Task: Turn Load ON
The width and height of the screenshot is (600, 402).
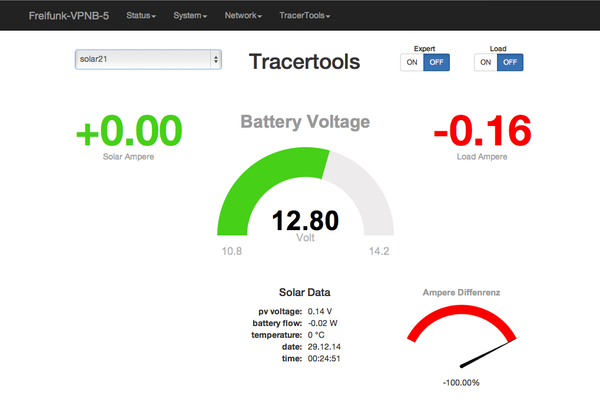Action: [x=485, y=62]
